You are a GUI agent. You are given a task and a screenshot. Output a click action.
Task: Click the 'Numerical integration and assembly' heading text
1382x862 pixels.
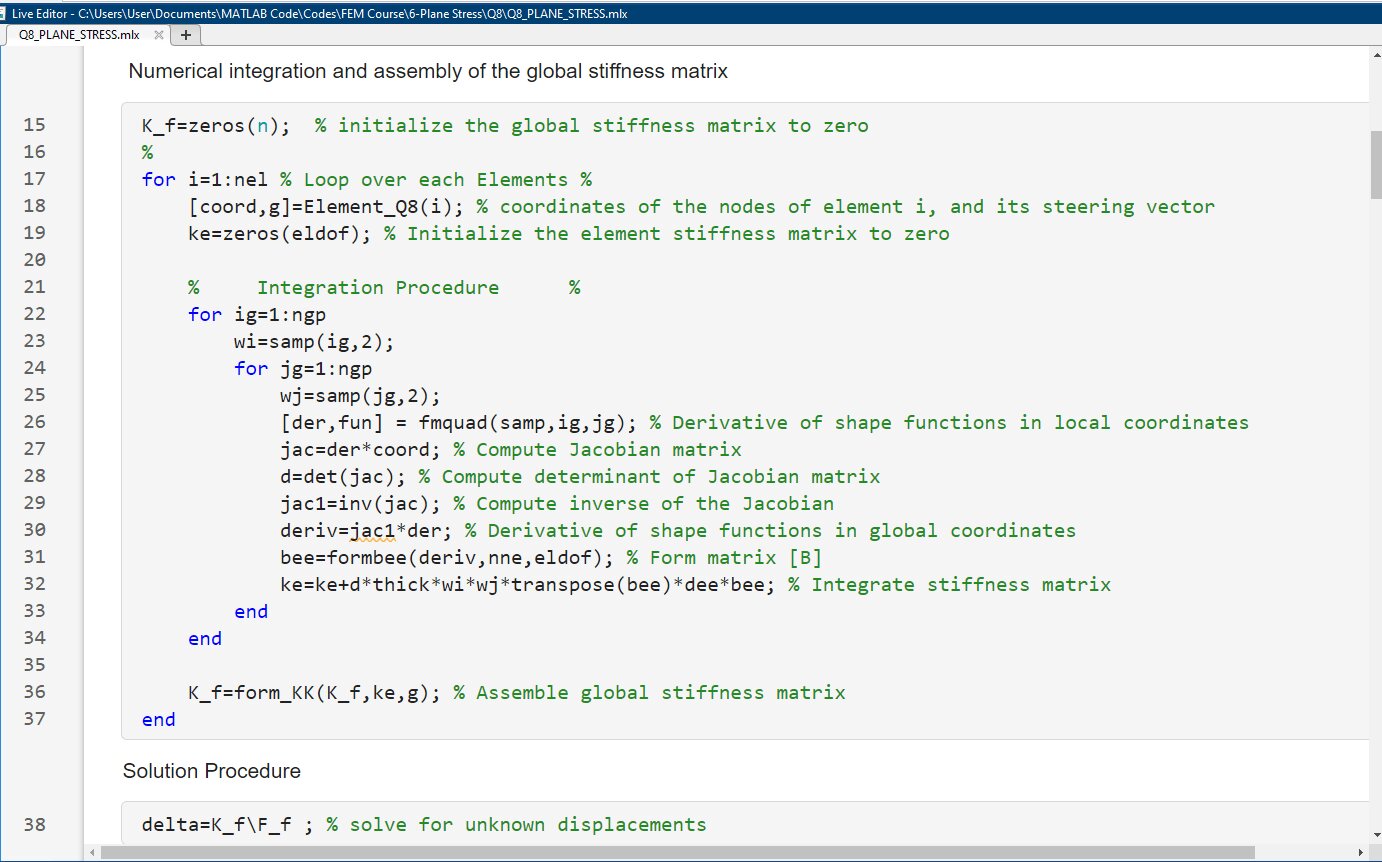pos(428,72)
